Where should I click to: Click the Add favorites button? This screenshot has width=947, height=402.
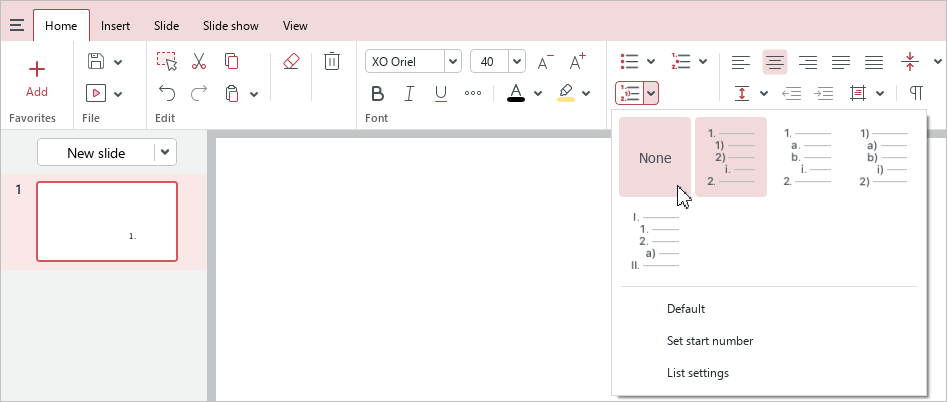pyautogui.click(x=37, y=78)
